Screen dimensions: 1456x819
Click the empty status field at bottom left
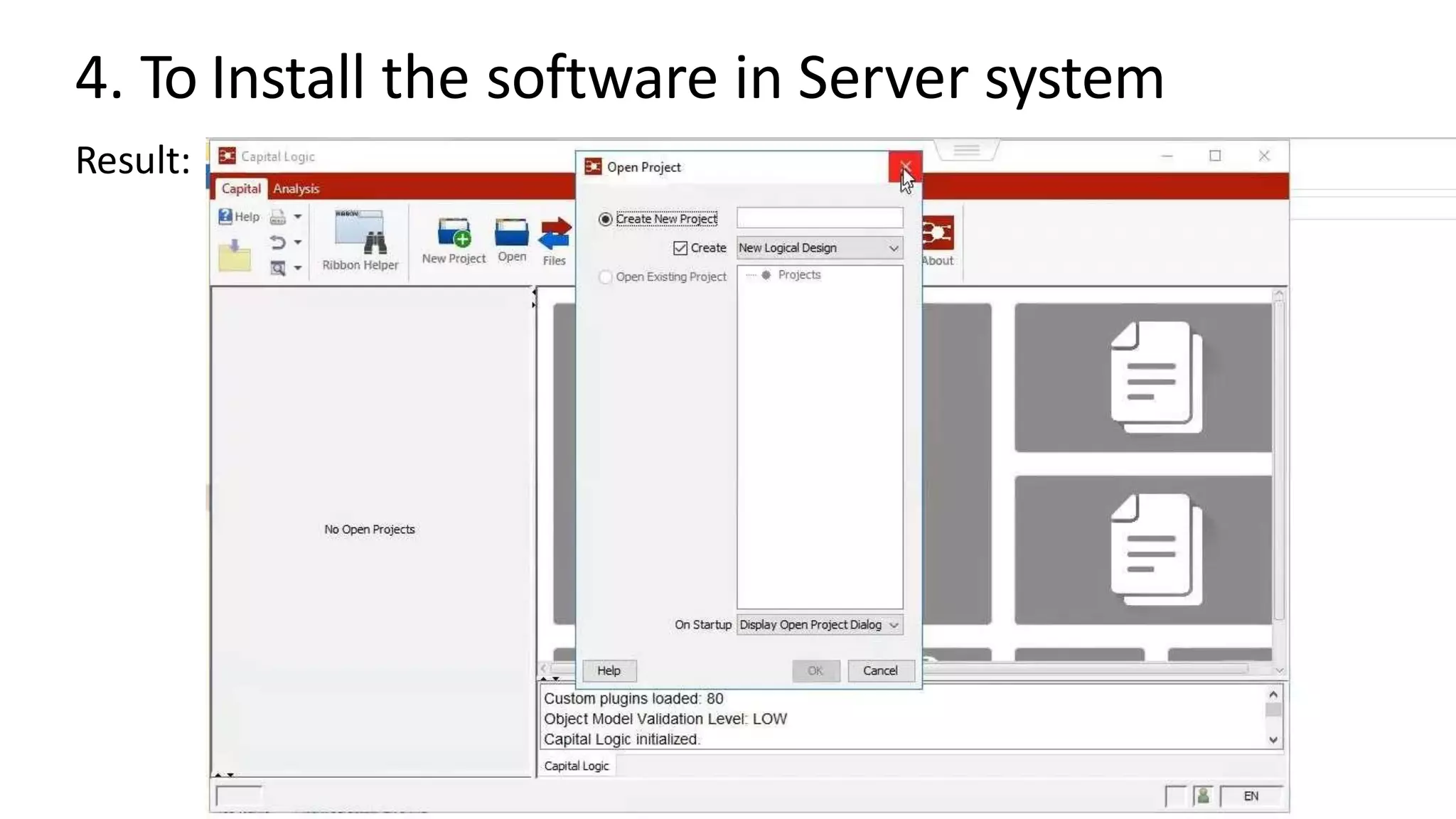239,796
